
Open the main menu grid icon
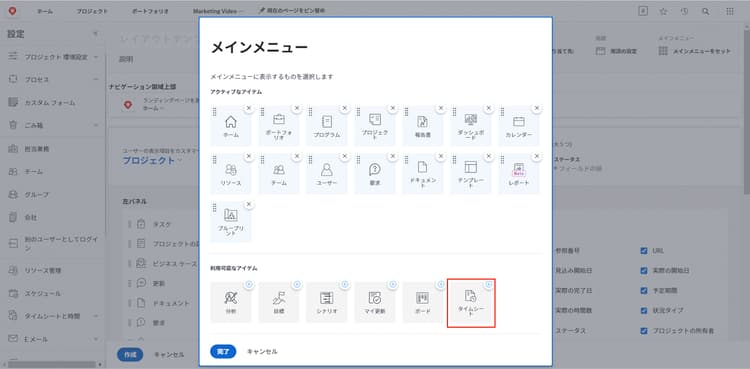point(730,11)
